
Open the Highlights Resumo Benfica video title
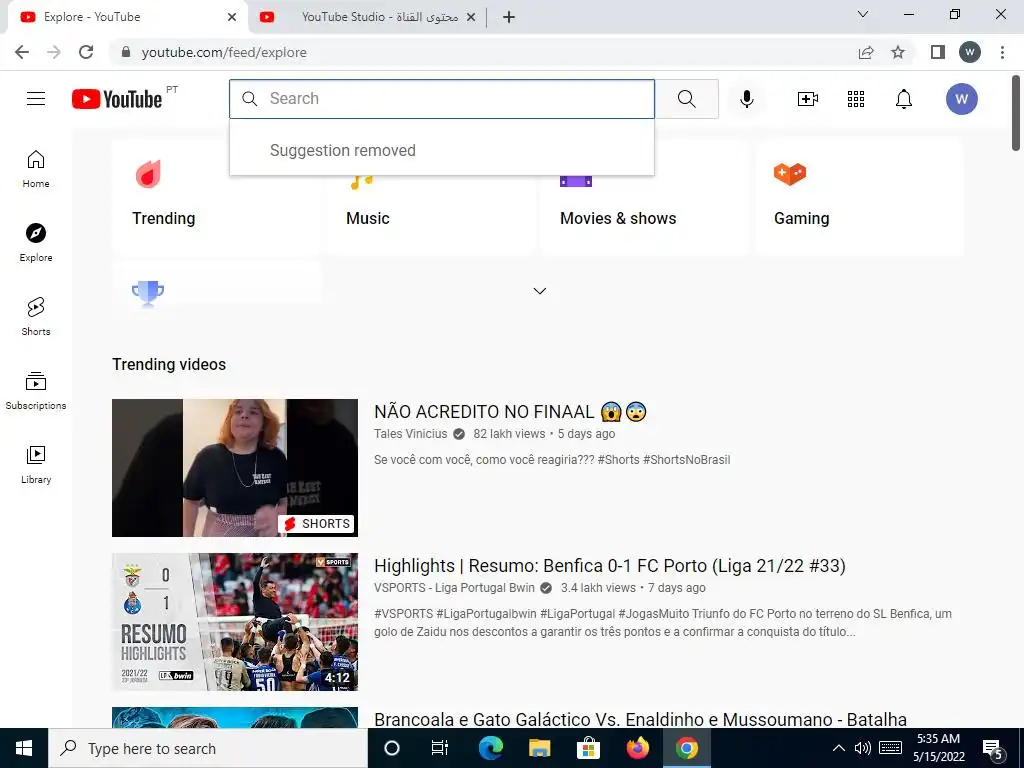(609, 566)
